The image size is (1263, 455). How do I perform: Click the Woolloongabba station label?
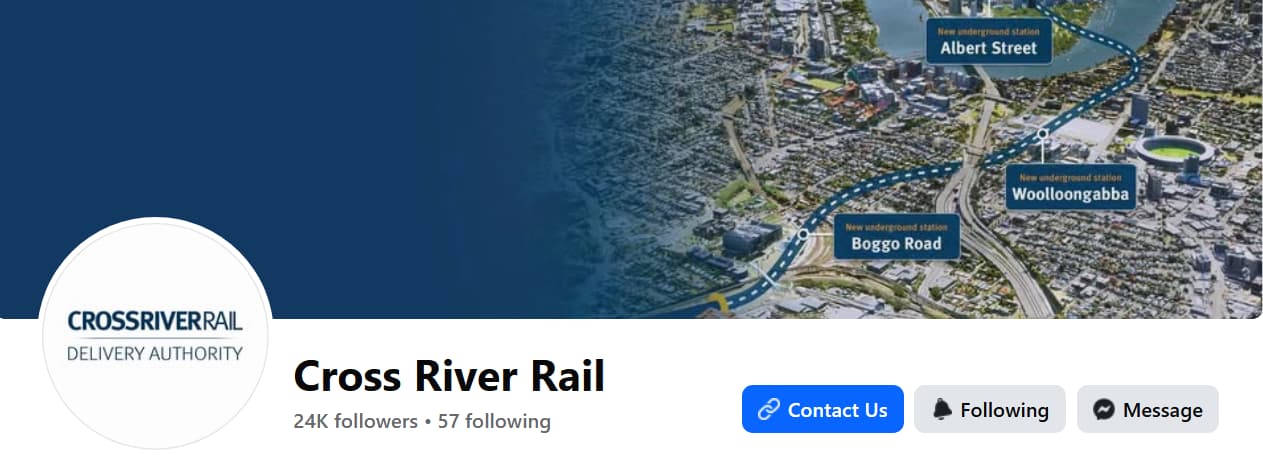tap(1071, 187)
